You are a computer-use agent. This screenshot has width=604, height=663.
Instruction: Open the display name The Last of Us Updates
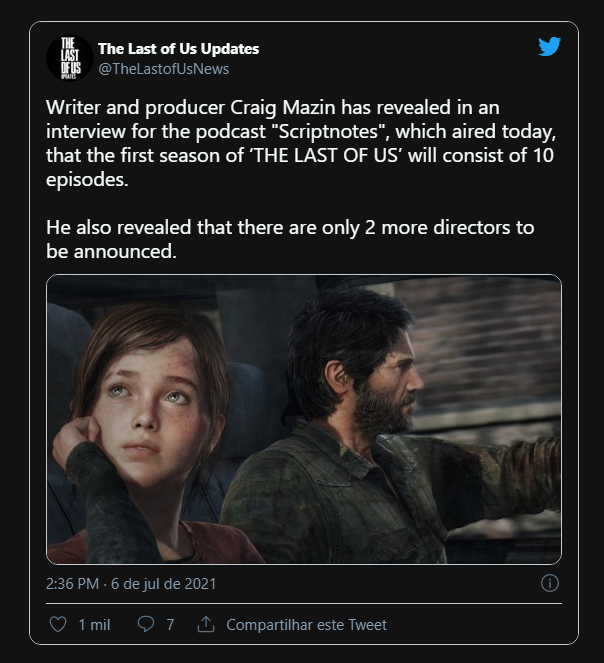[178, 49]
